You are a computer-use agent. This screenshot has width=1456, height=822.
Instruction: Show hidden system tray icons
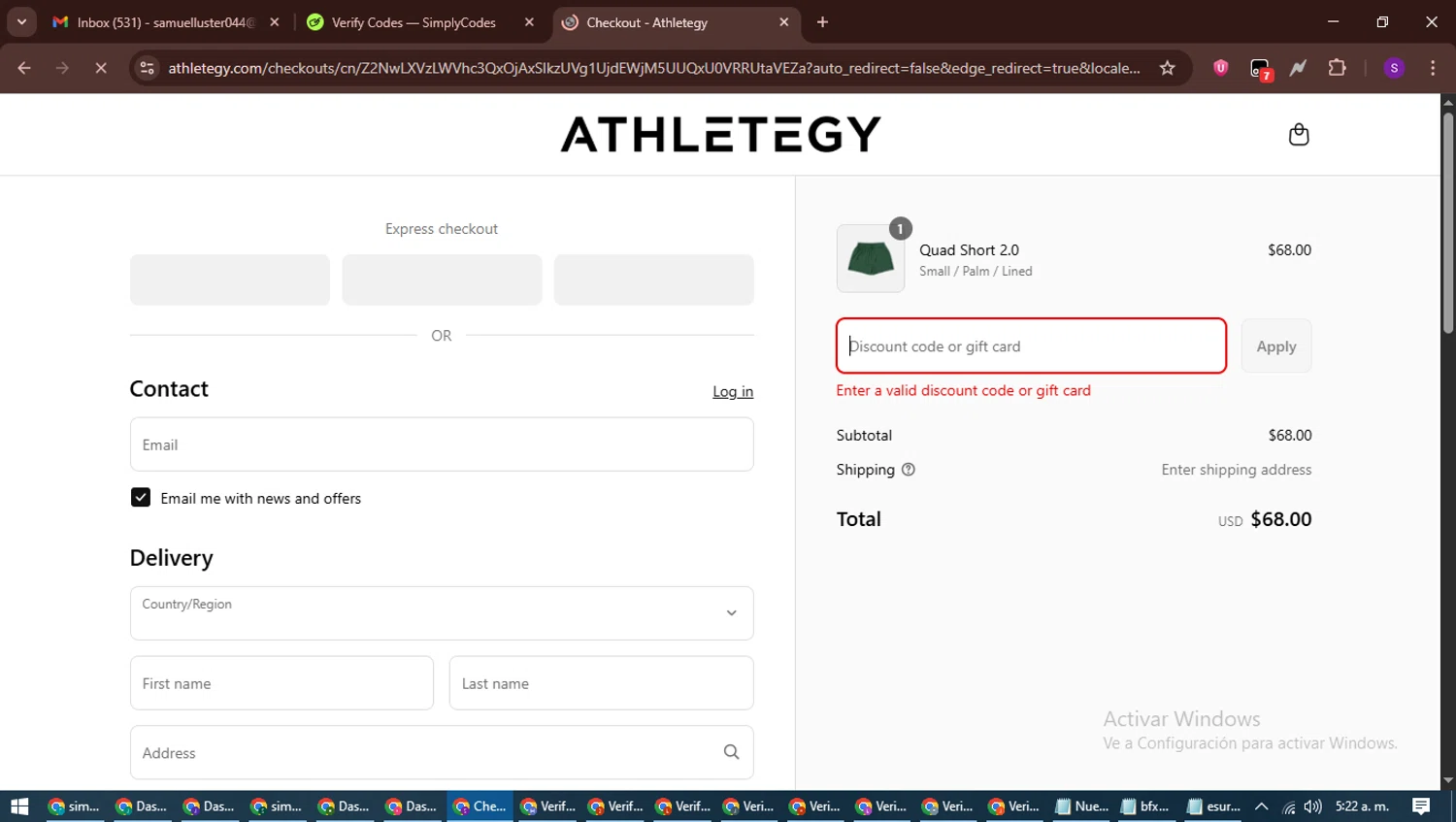coord(1262,806)
